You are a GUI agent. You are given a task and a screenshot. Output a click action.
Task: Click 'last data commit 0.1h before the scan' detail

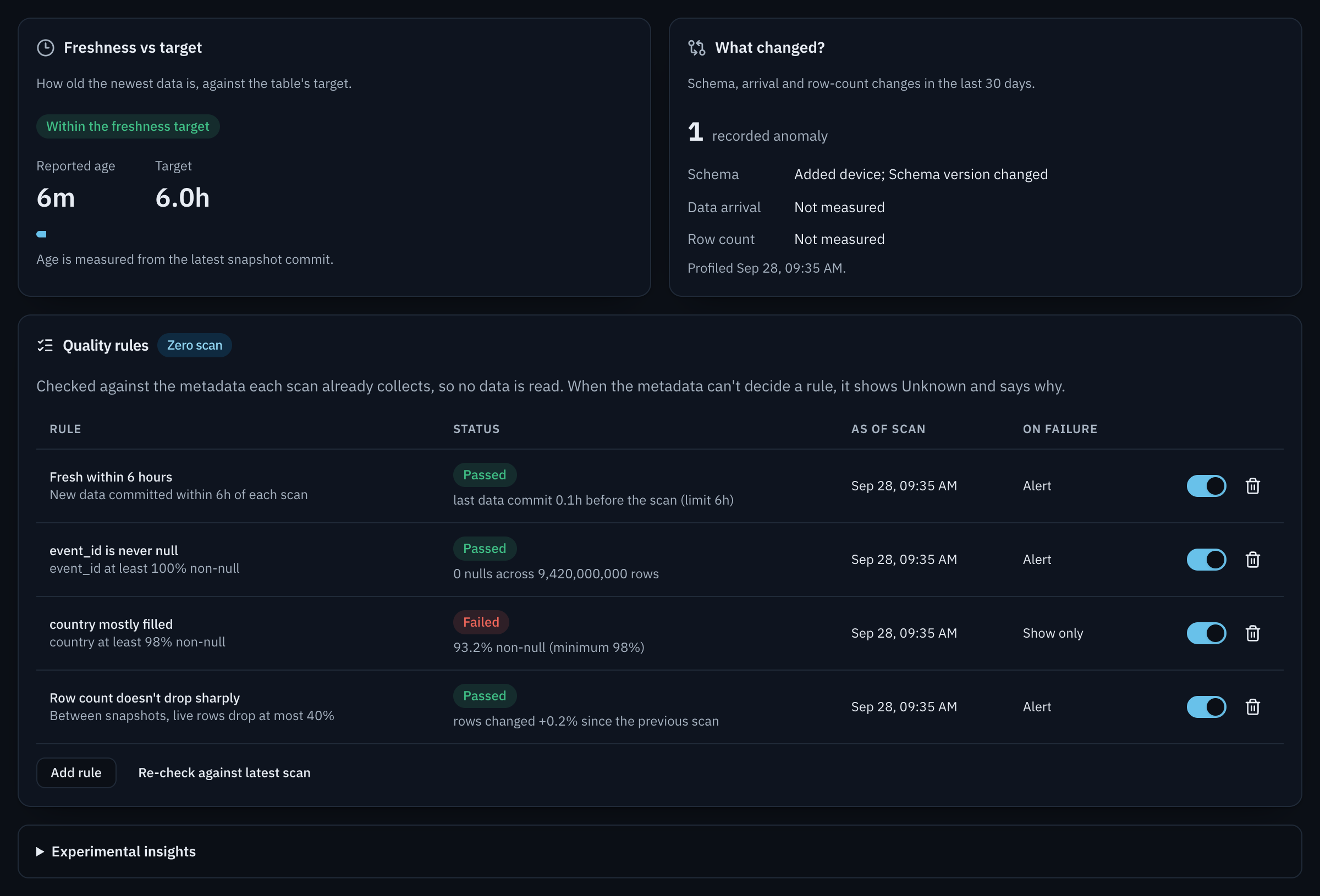[593, 500]
